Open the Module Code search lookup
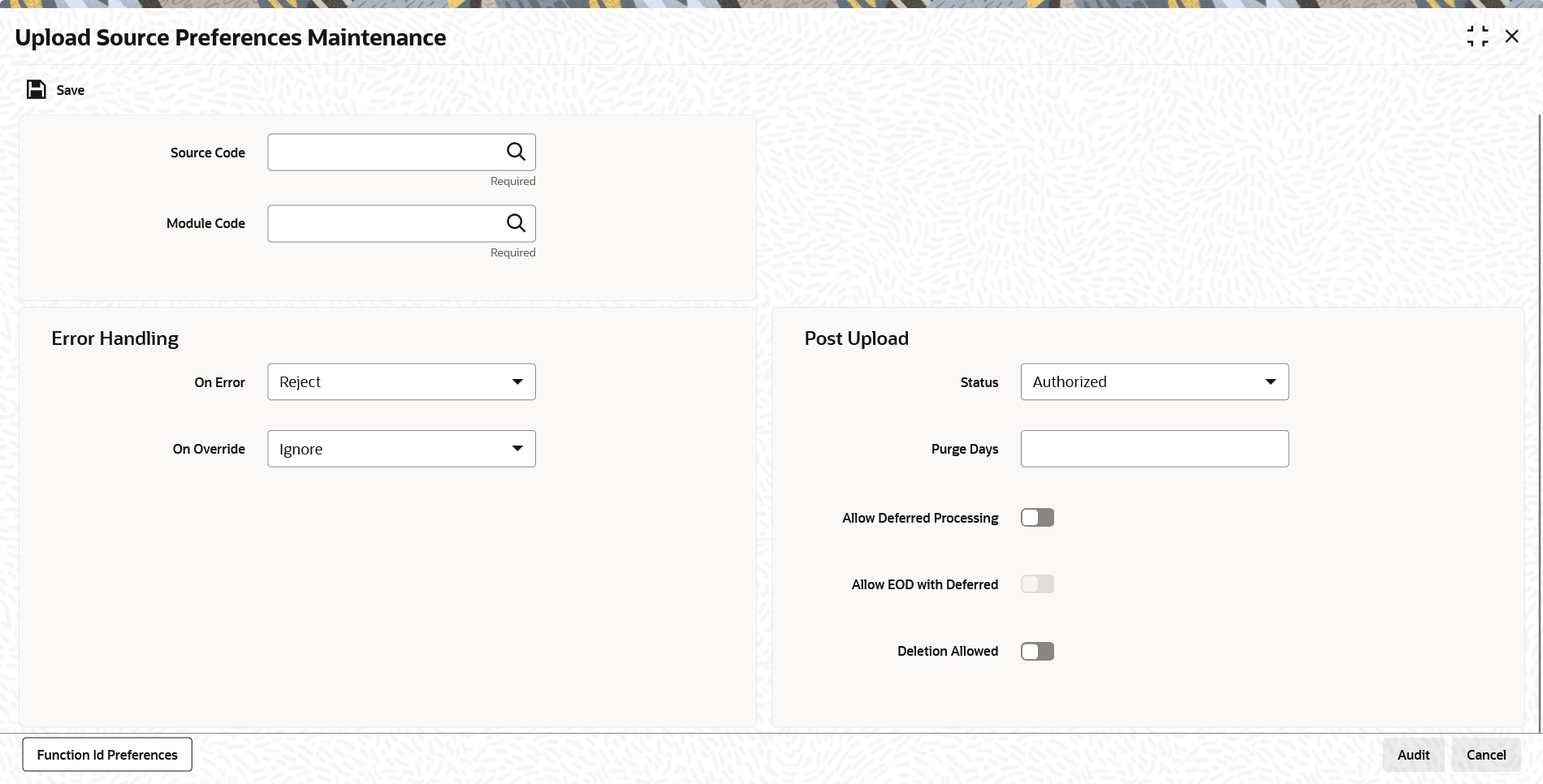 pyautogui.click(x=516, y=223)
